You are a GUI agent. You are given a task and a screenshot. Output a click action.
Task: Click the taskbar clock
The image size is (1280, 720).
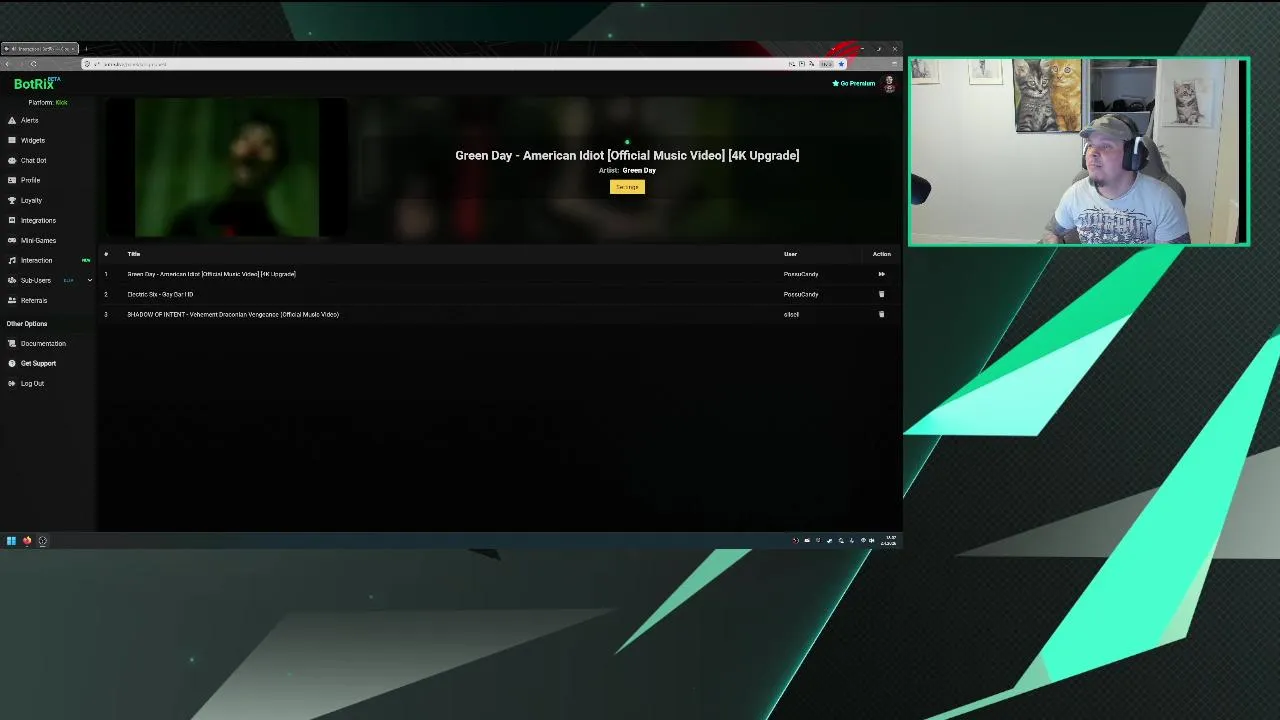(x=889, y=541)
